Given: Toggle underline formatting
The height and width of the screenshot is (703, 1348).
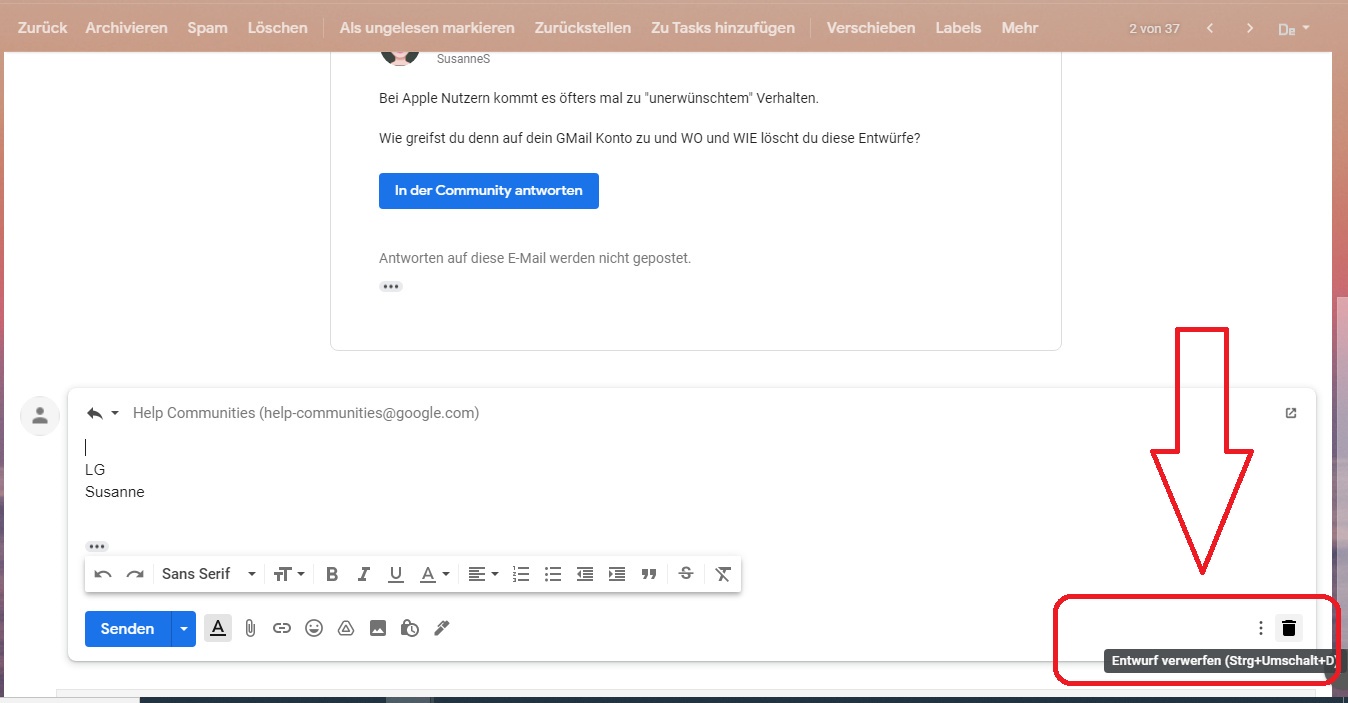Looking at the screenshot, I should pyautogui.click(x=395, y=573).
